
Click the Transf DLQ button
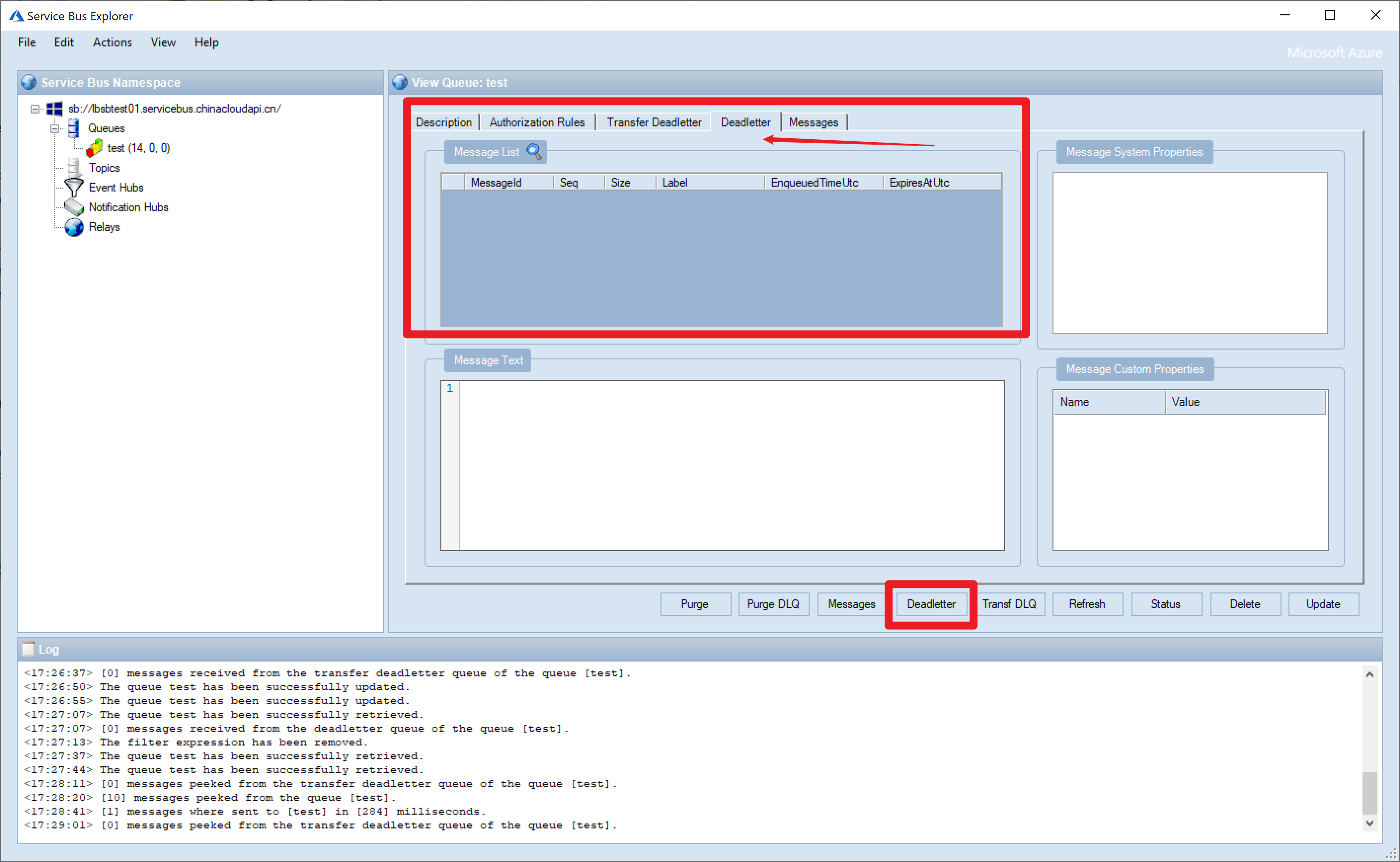click(x=1009, y=604)
